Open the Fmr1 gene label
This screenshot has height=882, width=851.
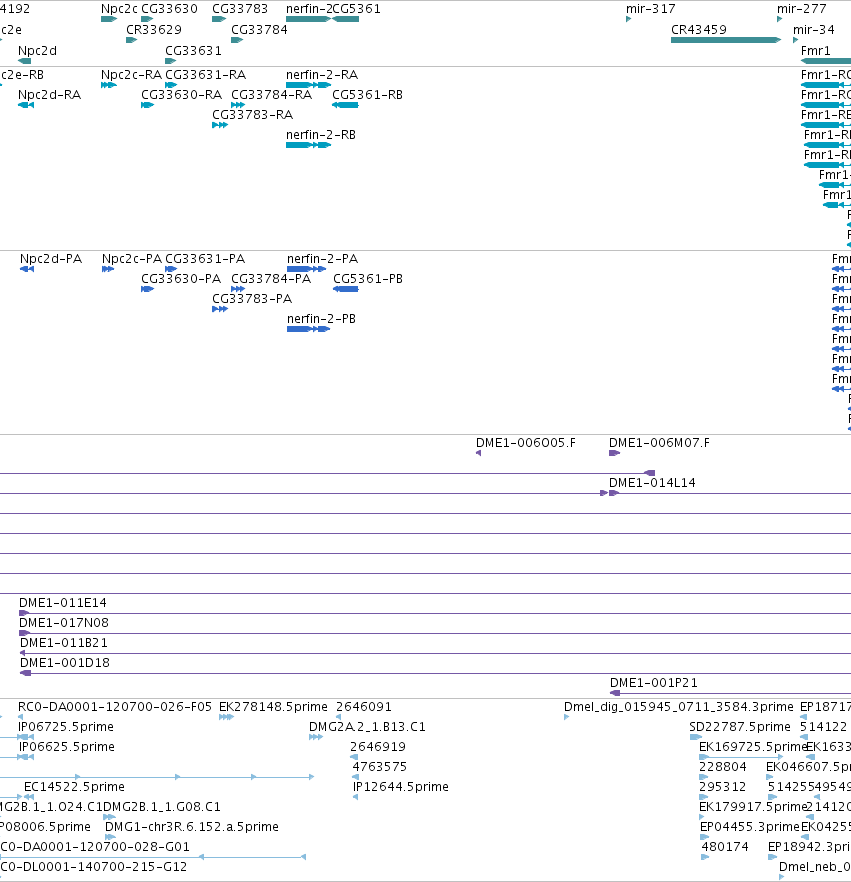(816, 51)
